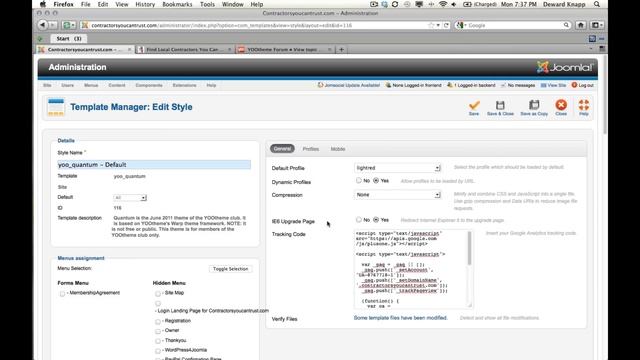Select No for IE6 Upgrade Page

[358, 220]
